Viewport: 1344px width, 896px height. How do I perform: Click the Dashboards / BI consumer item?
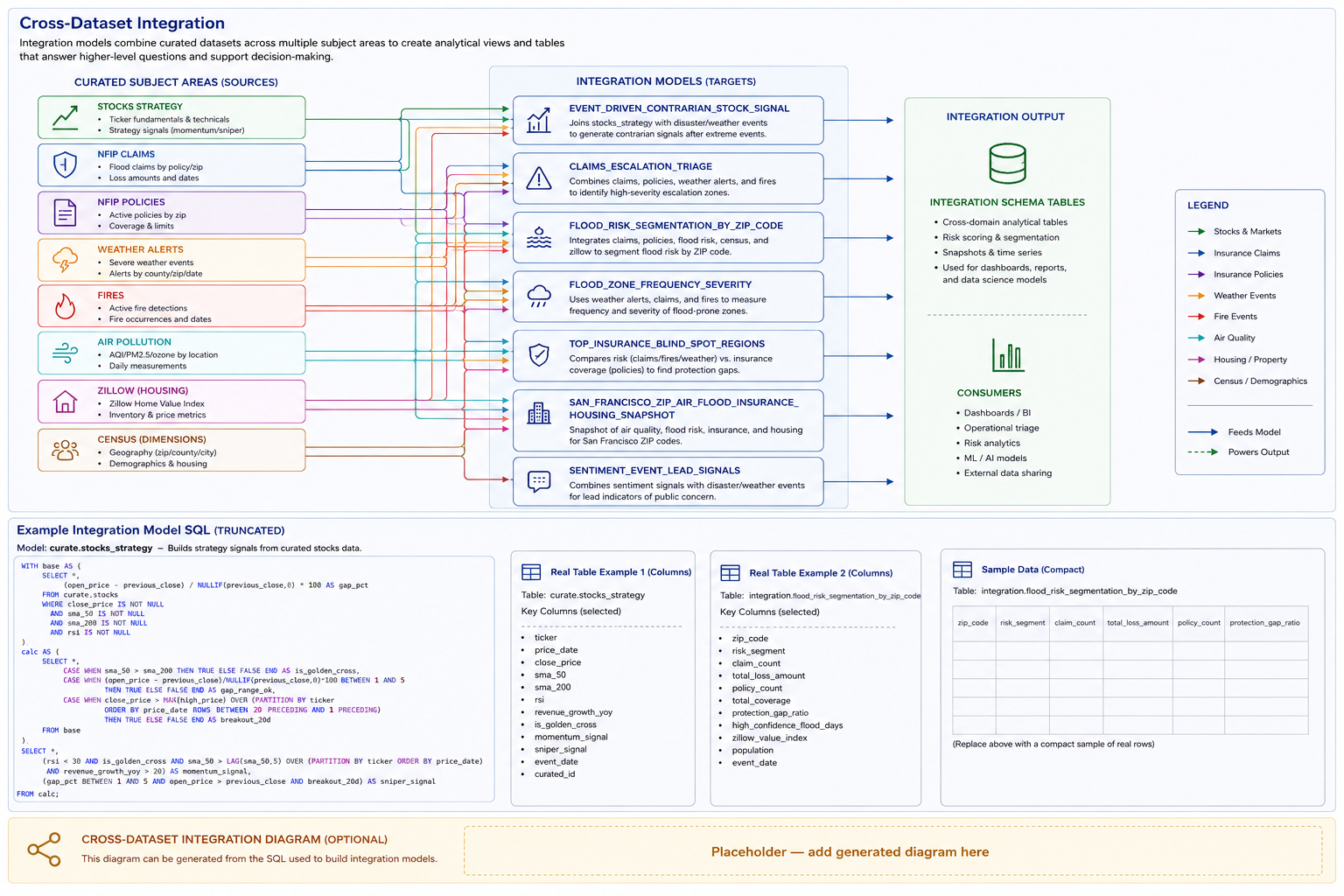click(x=997, y=413)
